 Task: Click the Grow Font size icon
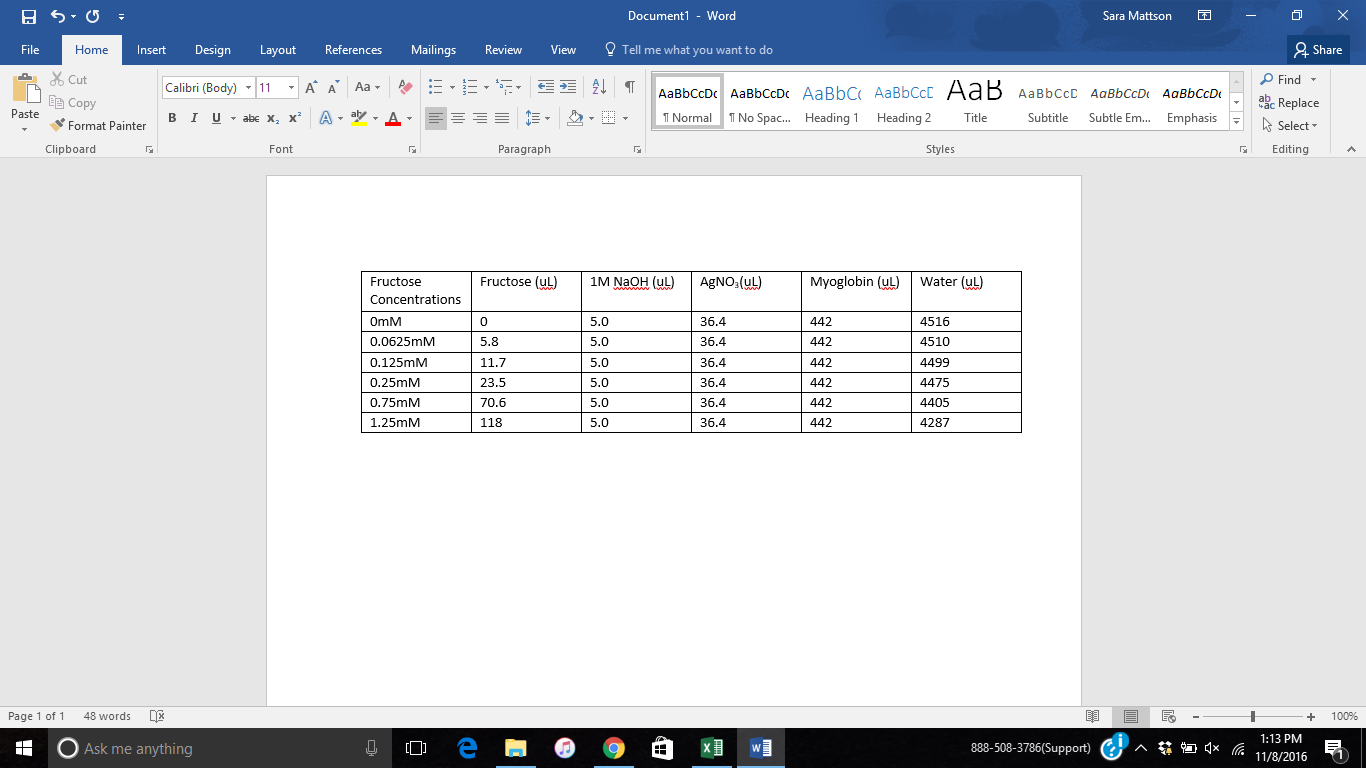pyautogui.click(x=311, y=88)
